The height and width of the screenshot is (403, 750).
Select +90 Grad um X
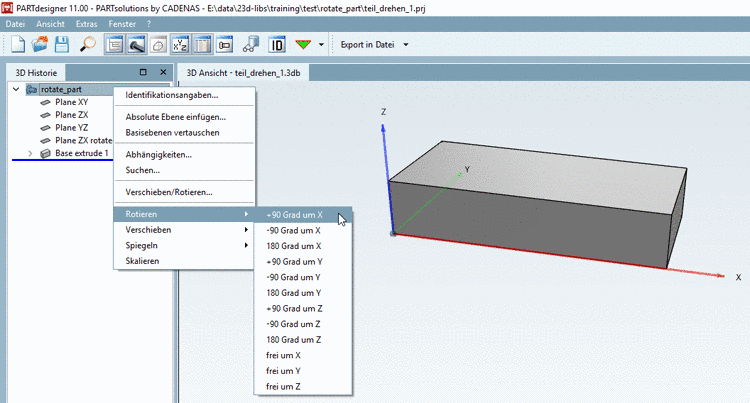[303, 215]
